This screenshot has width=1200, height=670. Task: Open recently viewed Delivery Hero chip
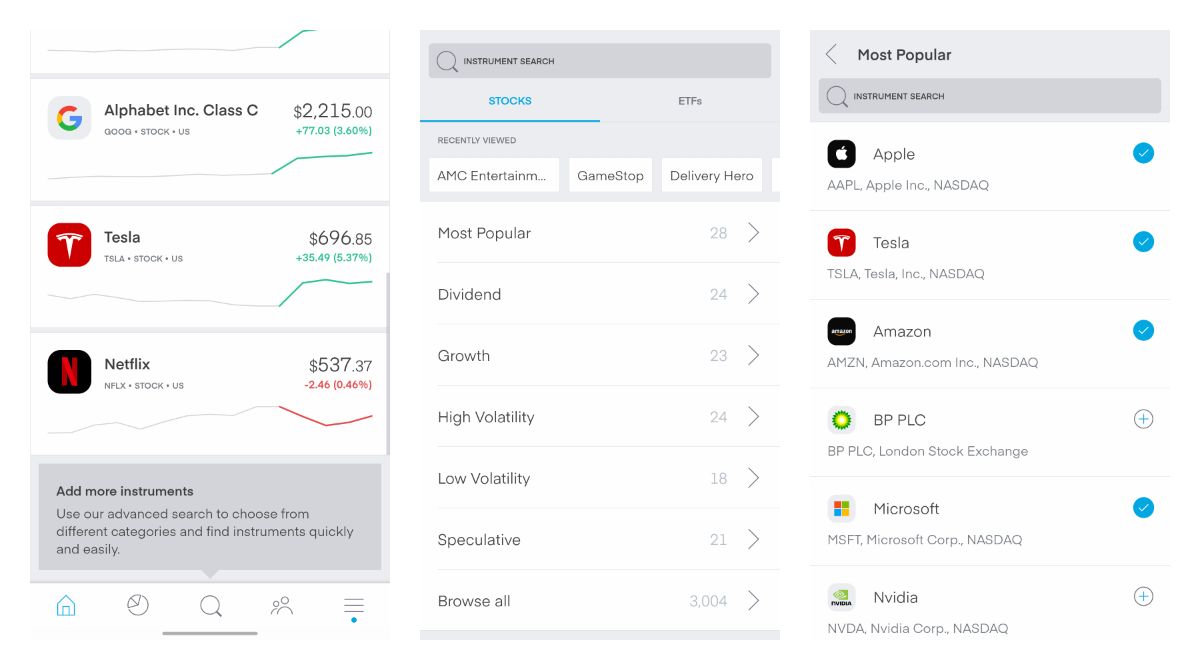pos(711,175)
